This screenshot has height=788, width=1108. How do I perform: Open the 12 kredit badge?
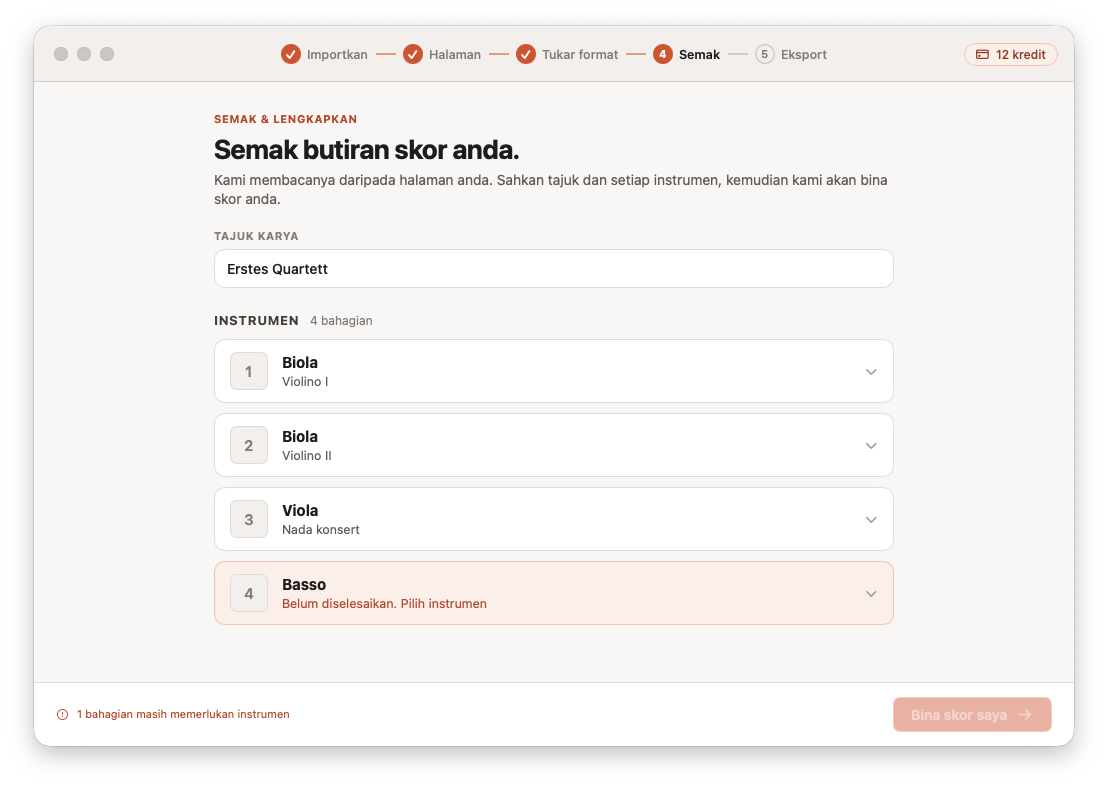point(1010,54)
